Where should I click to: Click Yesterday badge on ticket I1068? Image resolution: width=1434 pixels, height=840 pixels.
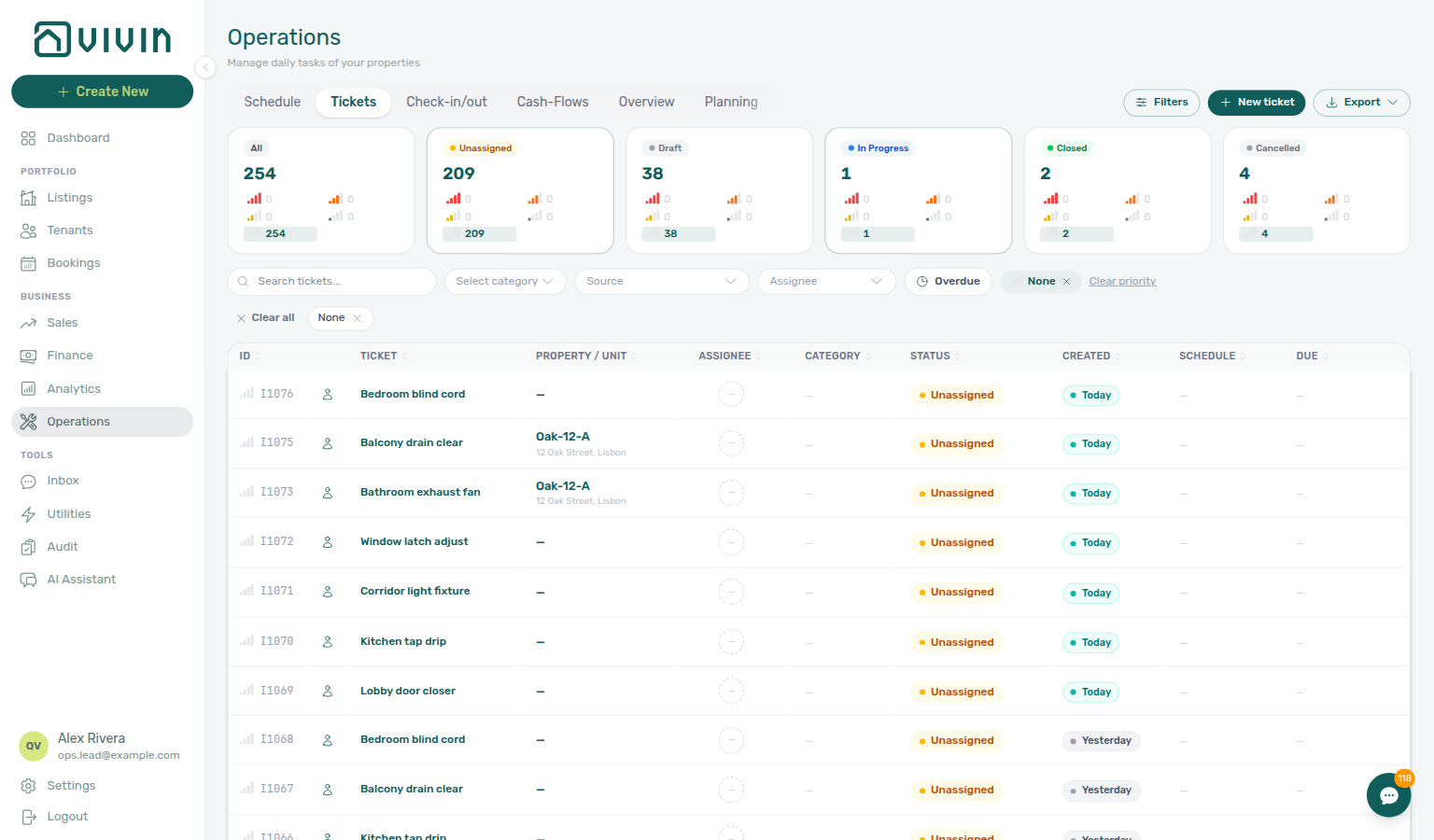1101,741
